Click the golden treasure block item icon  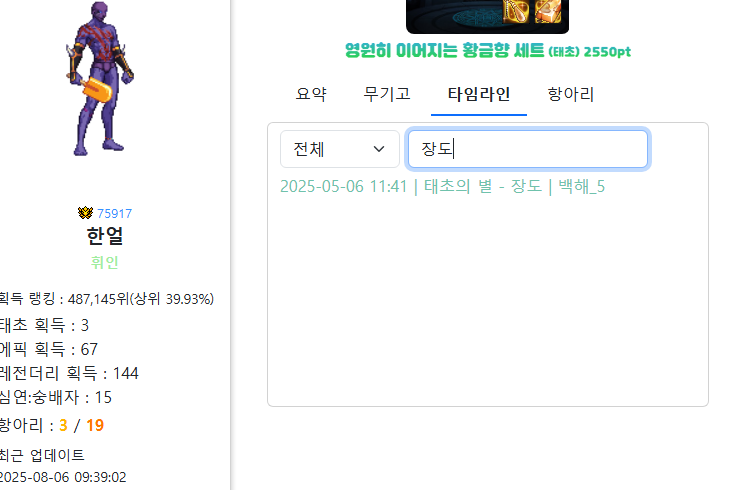pos(547,11)
